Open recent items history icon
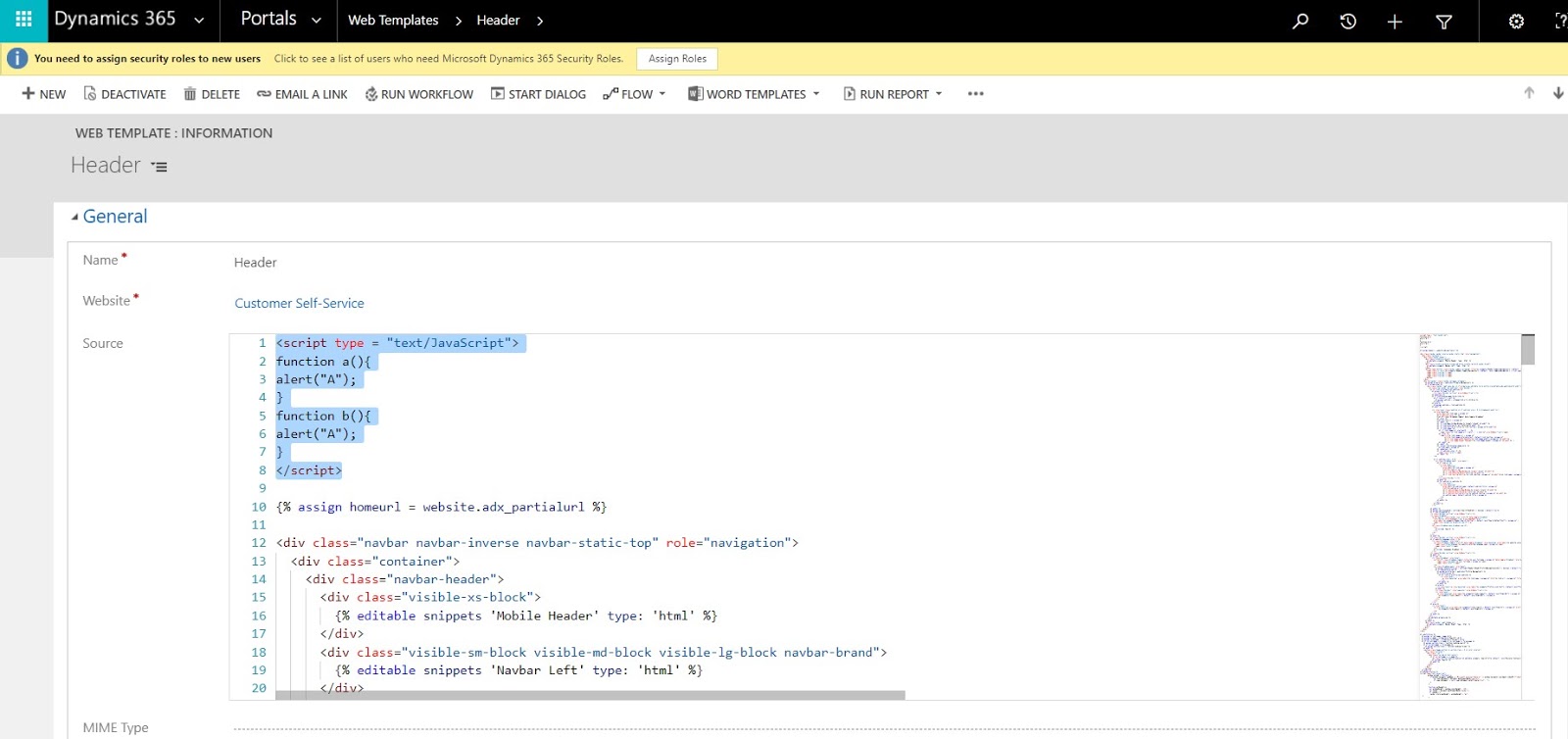The image size is (1568, 739). (1347, 21)
